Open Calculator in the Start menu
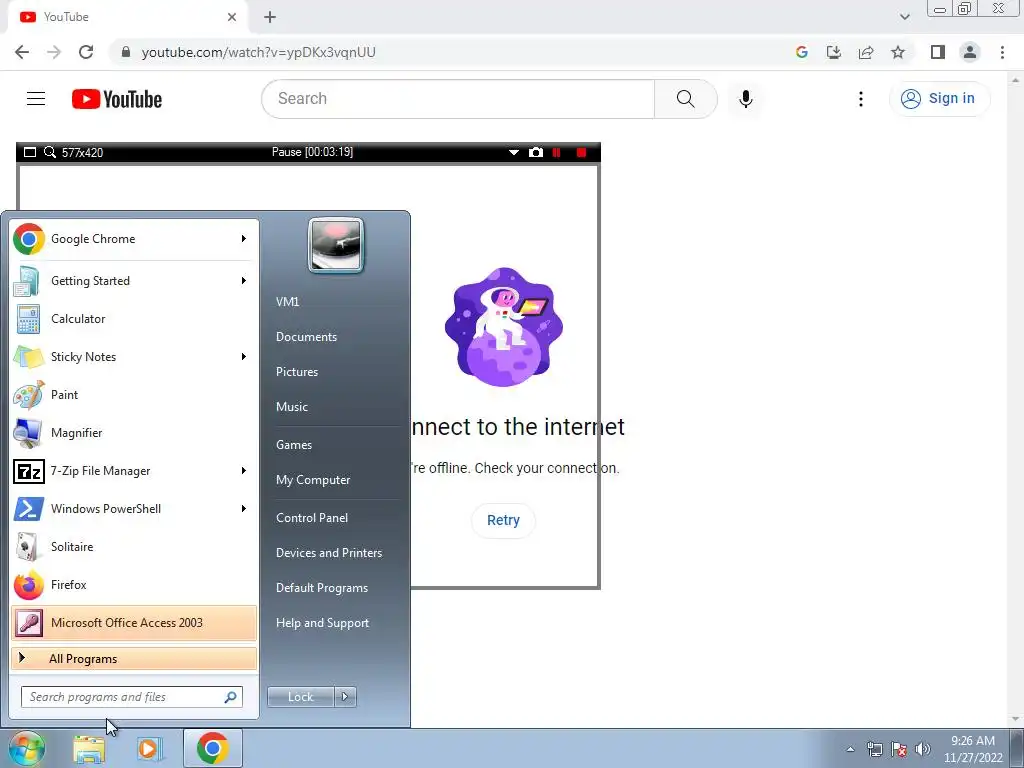1024x768 pixels. pyautogui.click(x=134, y=319)
